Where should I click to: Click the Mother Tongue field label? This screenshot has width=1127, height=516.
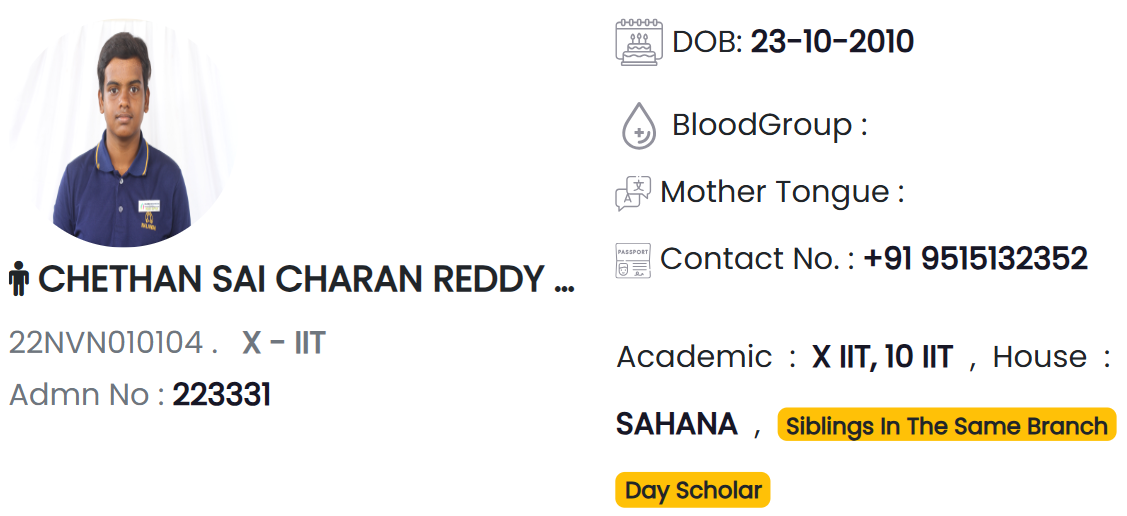coord(782,192)
